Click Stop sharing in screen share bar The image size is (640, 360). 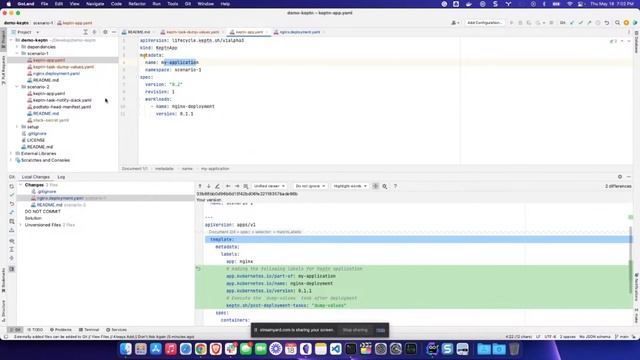click(x=355, y=330)
